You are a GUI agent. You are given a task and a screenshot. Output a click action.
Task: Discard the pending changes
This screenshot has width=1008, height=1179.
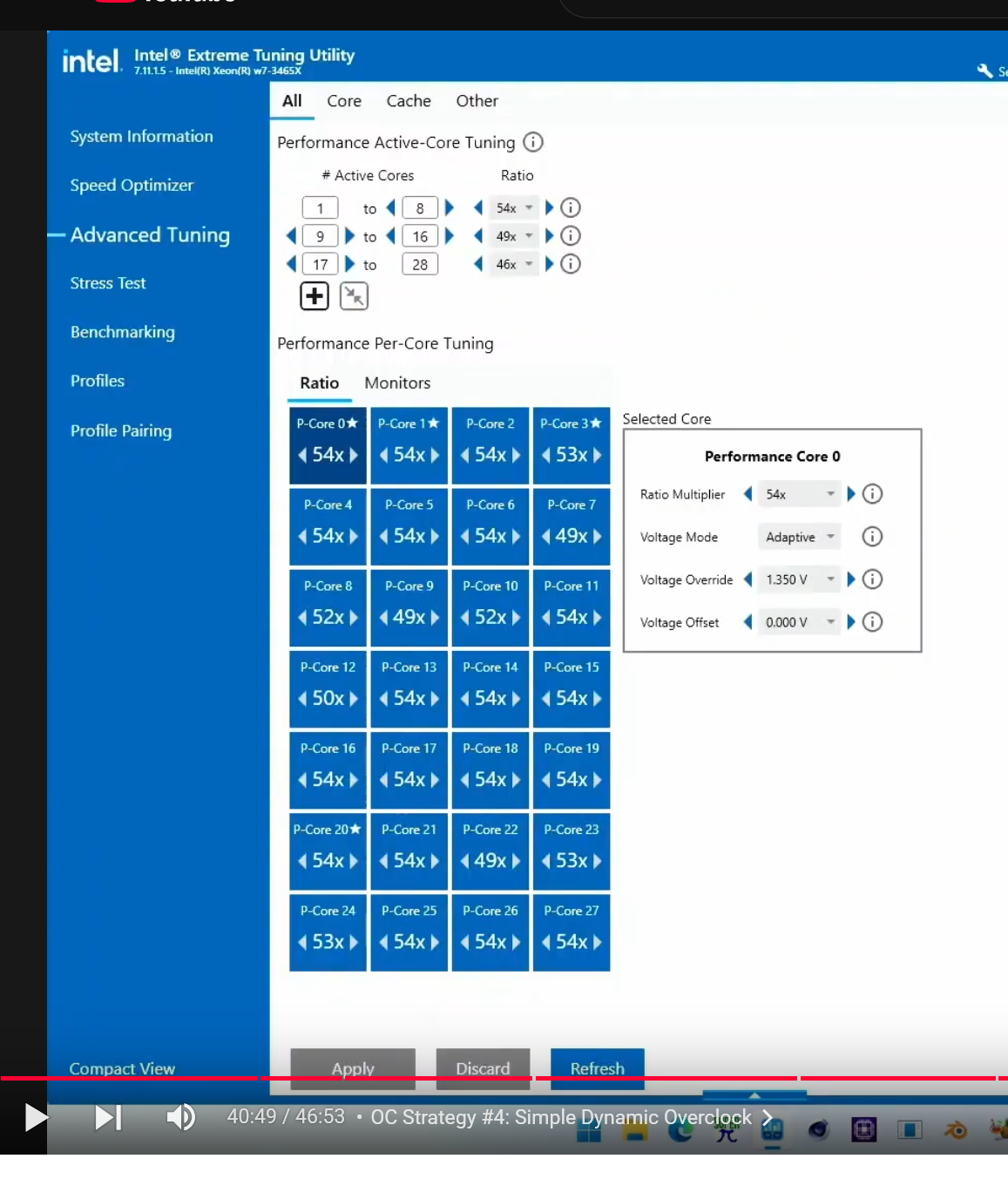click(483, 1068)
